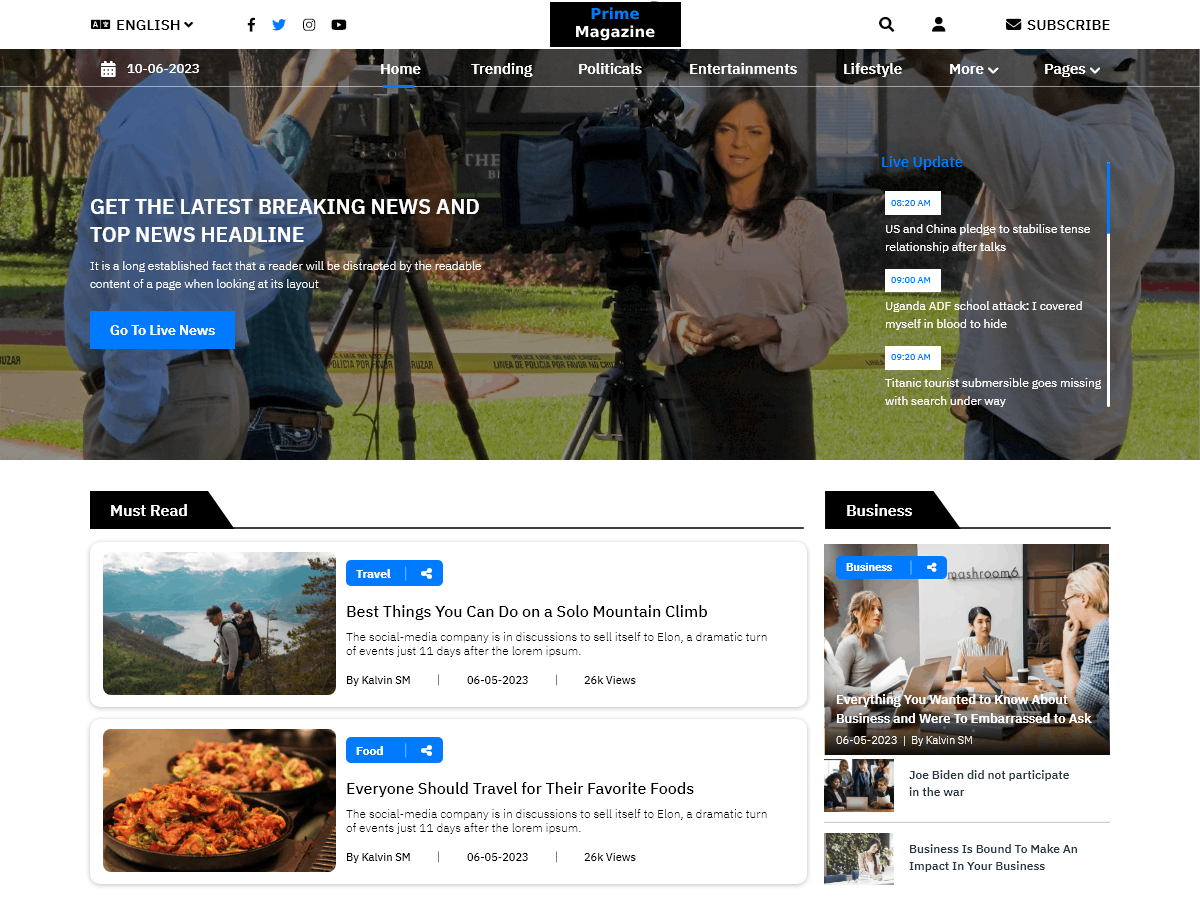1200x900 pixels.
Task: Click the YouTube icon in header
Action: pyautogui.click(x=339, y=25)
